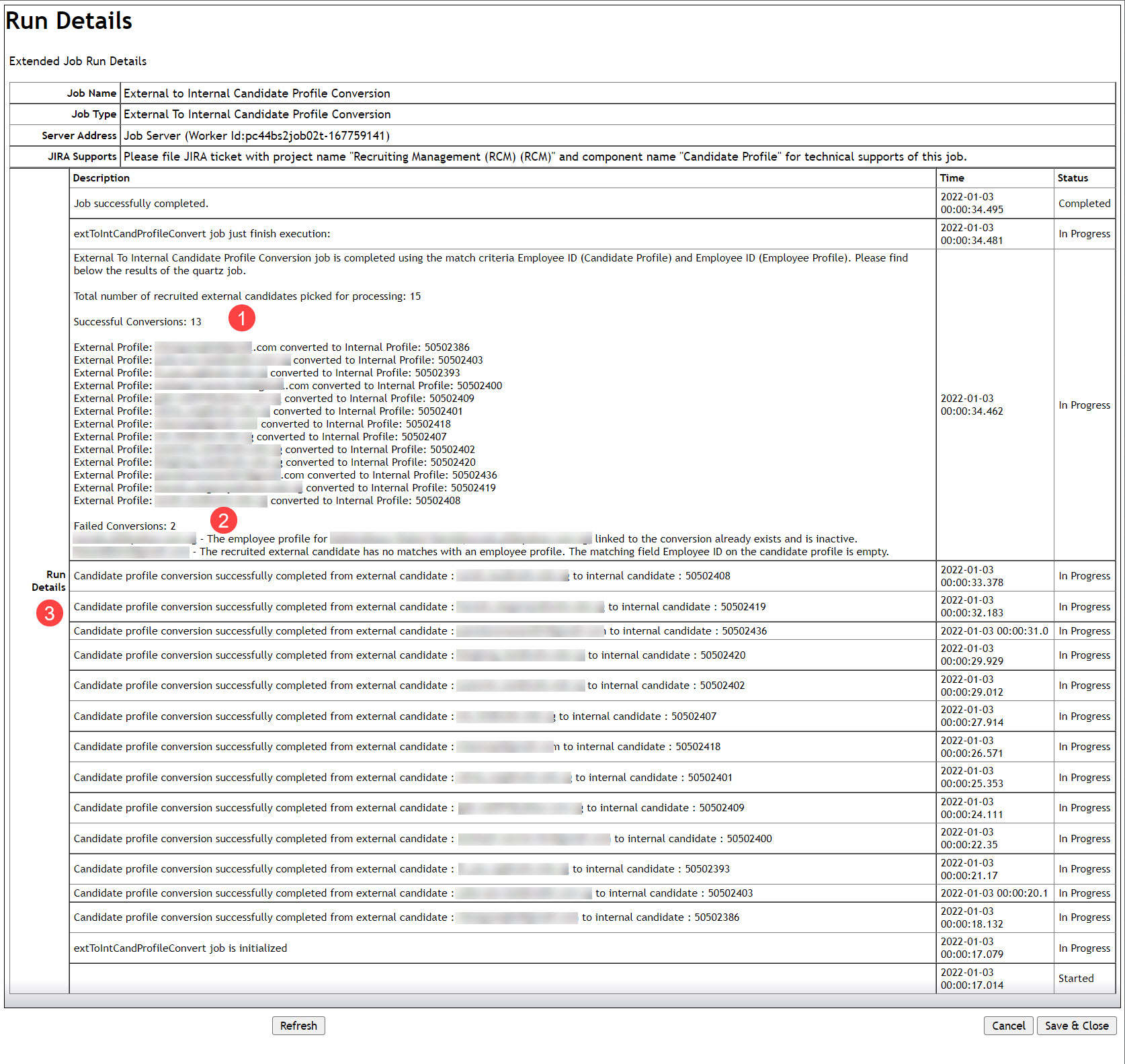1125x1064 pixels.
Task: Select summary line converted to Internal Profile 50502436
Action: tap(286, 475)
